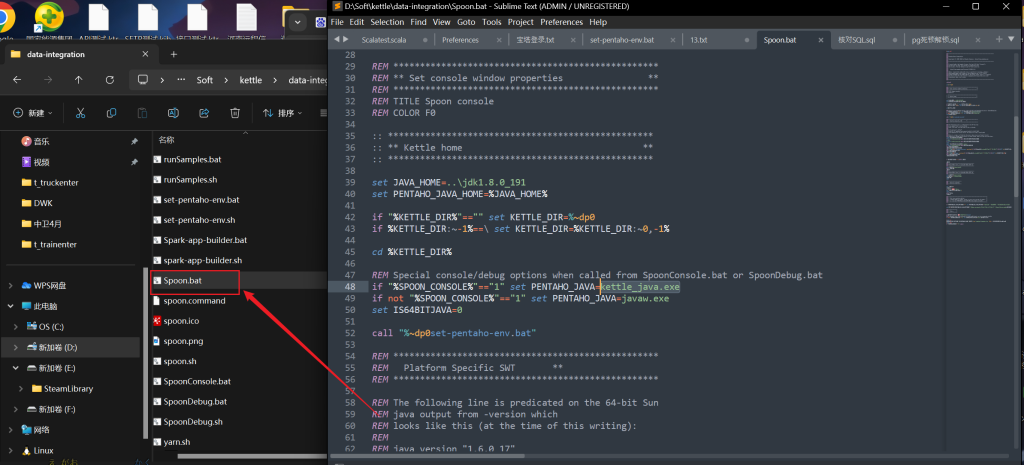Open the Goto menu in Sublime Text
Image resolution: width=1024 pixels, height=465 pixels.
[468, 22]
